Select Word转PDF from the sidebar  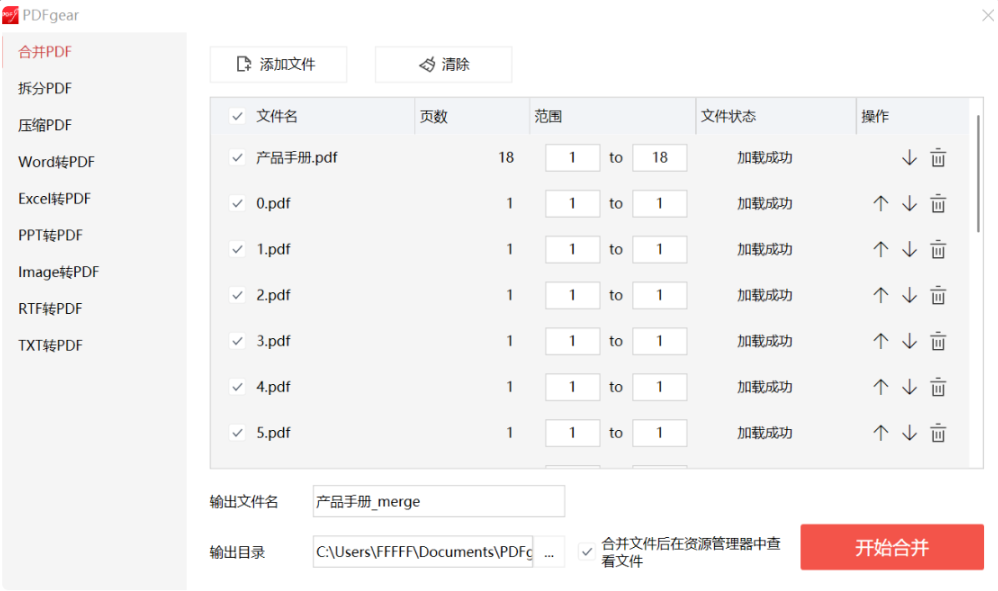tap(57, 162)
